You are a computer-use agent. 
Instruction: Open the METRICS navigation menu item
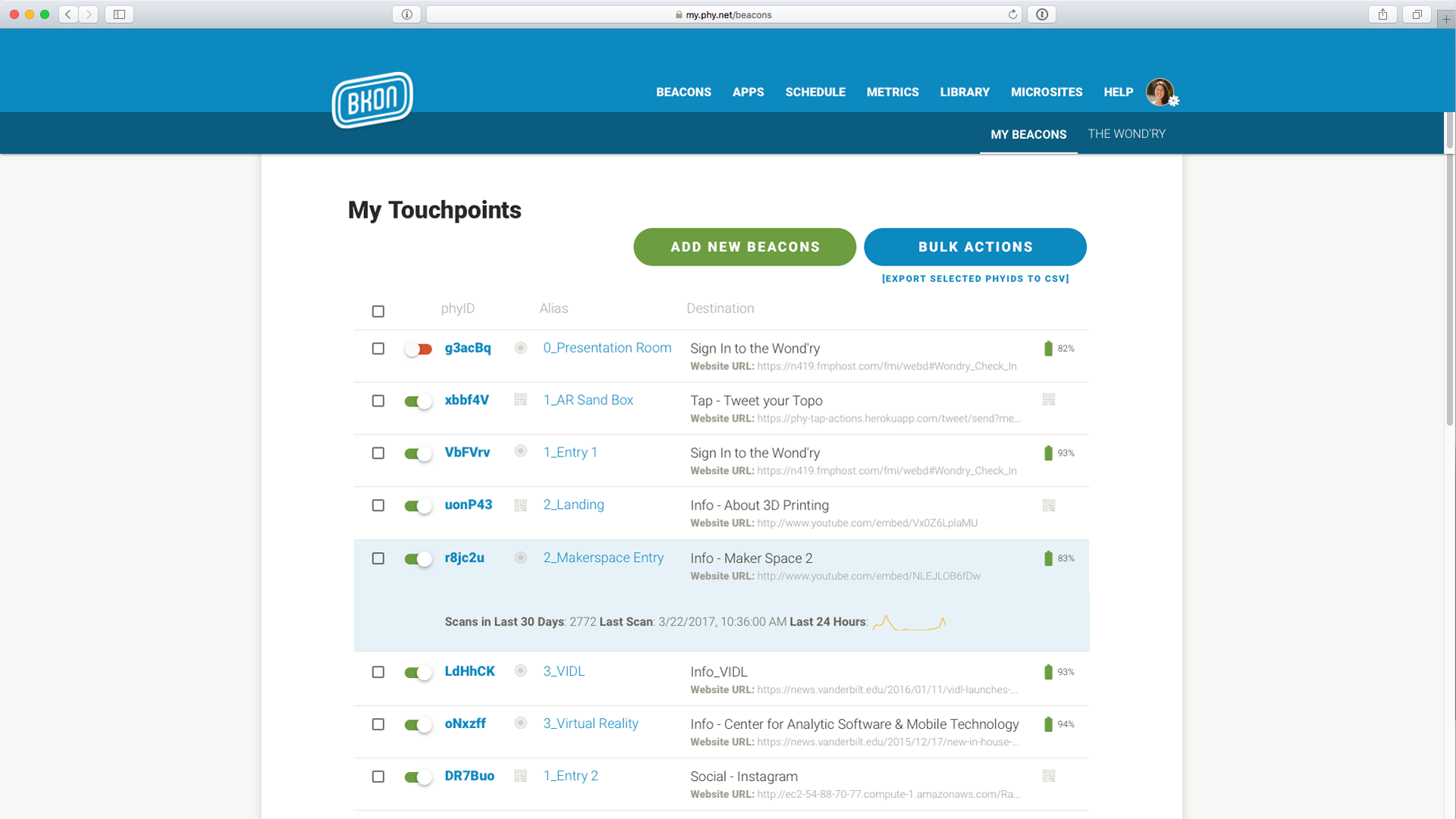pos(892,91)
